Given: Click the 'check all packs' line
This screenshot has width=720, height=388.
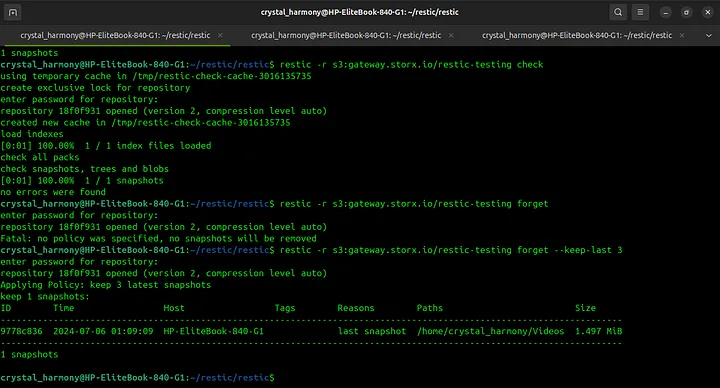Looking at the screenshot, I should coord(40,157).
